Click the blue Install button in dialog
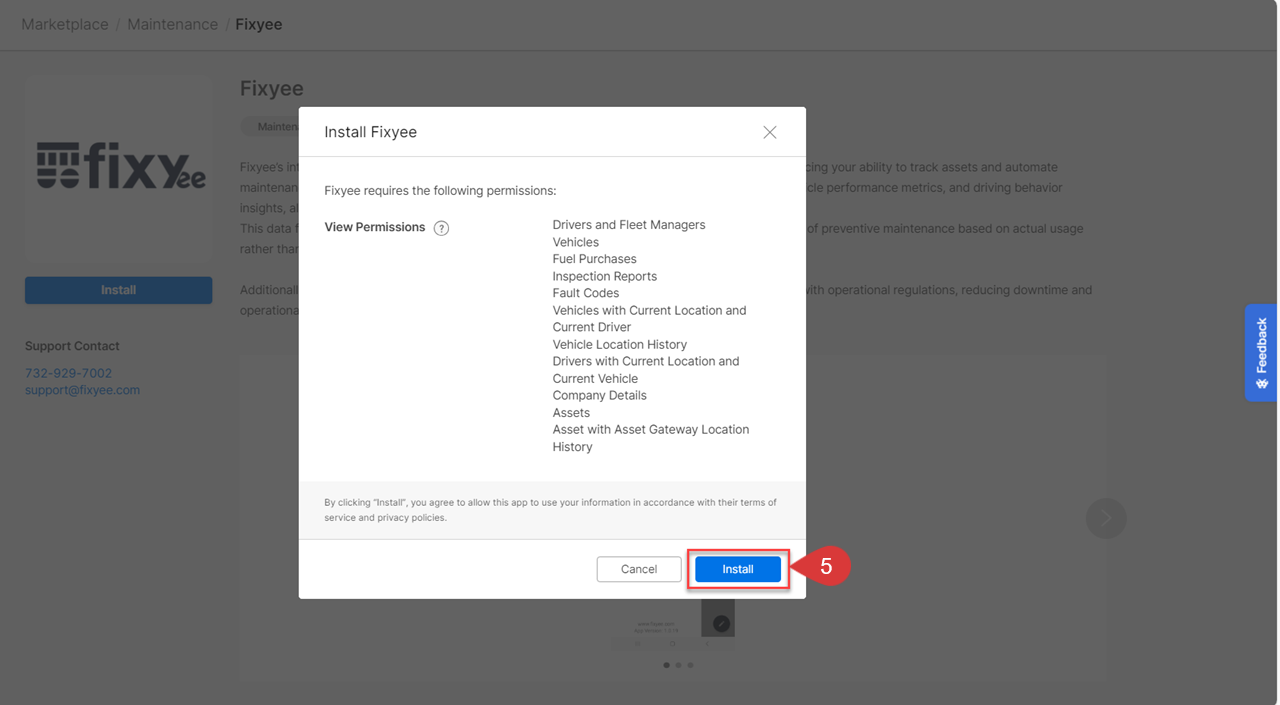Screen dimensions: 1280x705 (x=738, y=569)
